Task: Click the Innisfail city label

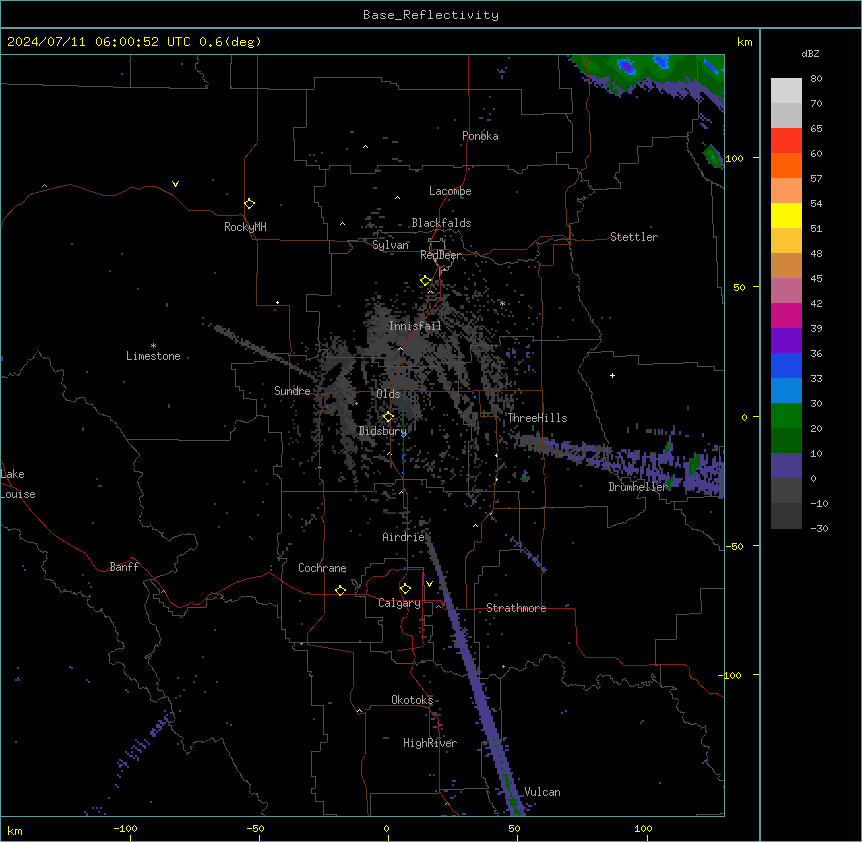Action: 415,326
